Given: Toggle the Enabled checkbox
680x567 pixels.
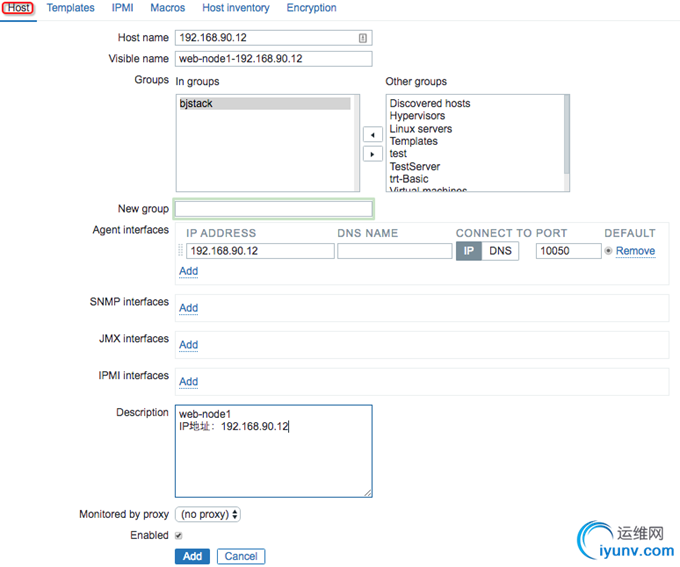Looking at the screenshot, I should [179, 536].
